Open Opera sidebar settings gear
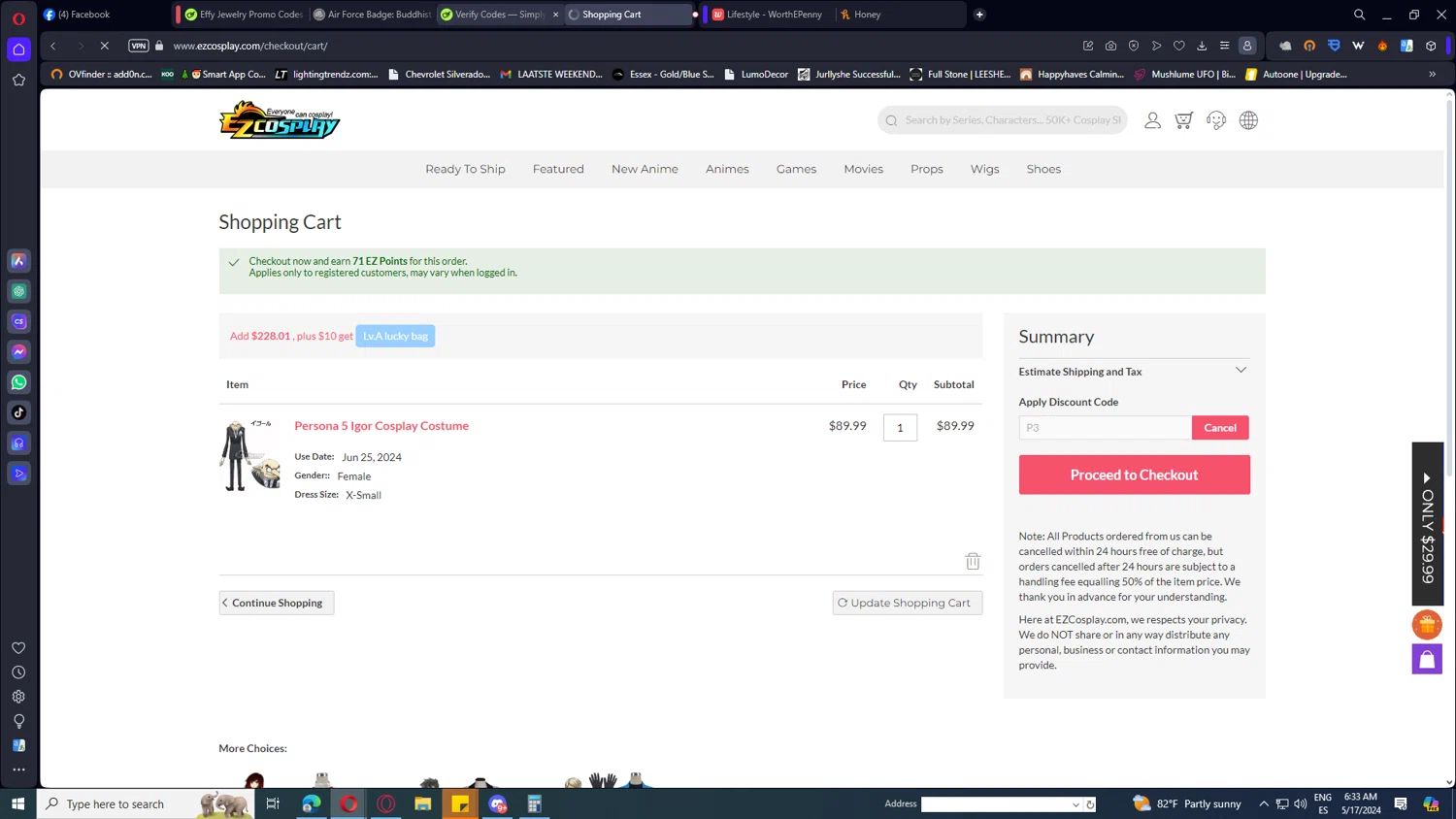Viewport: 1456px width, 819px height. [x=18, y=697]
